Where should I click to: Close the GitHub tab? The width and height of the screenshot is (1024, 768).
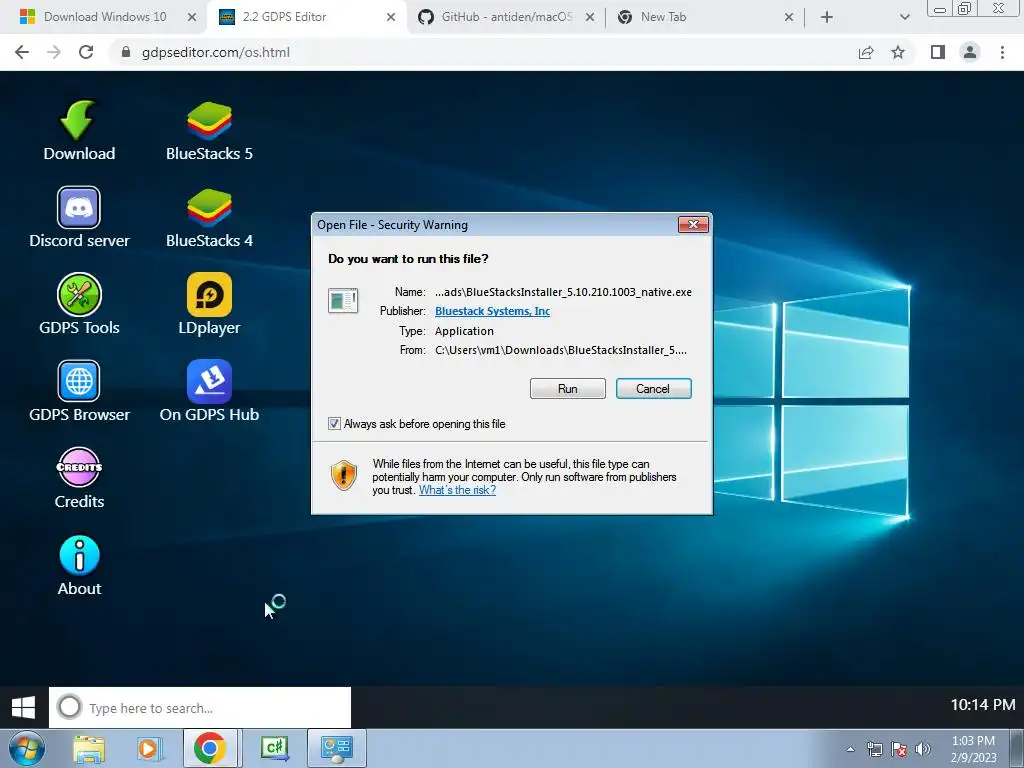tap(590, 17)
